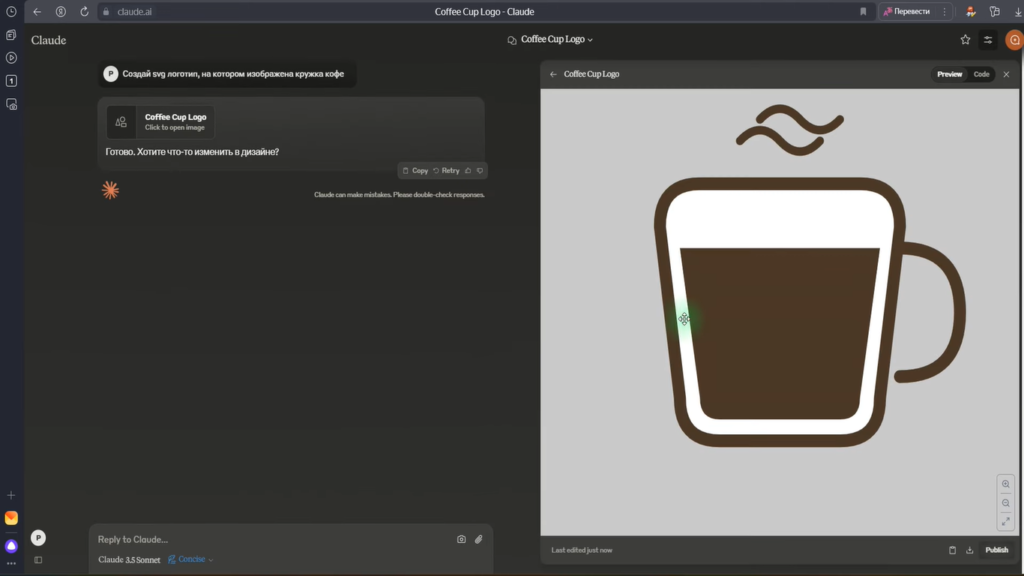Open the Coffee Cup Logo artifact card
The height and width of the screenshot is (576, 1024).
tap(160, 122)
